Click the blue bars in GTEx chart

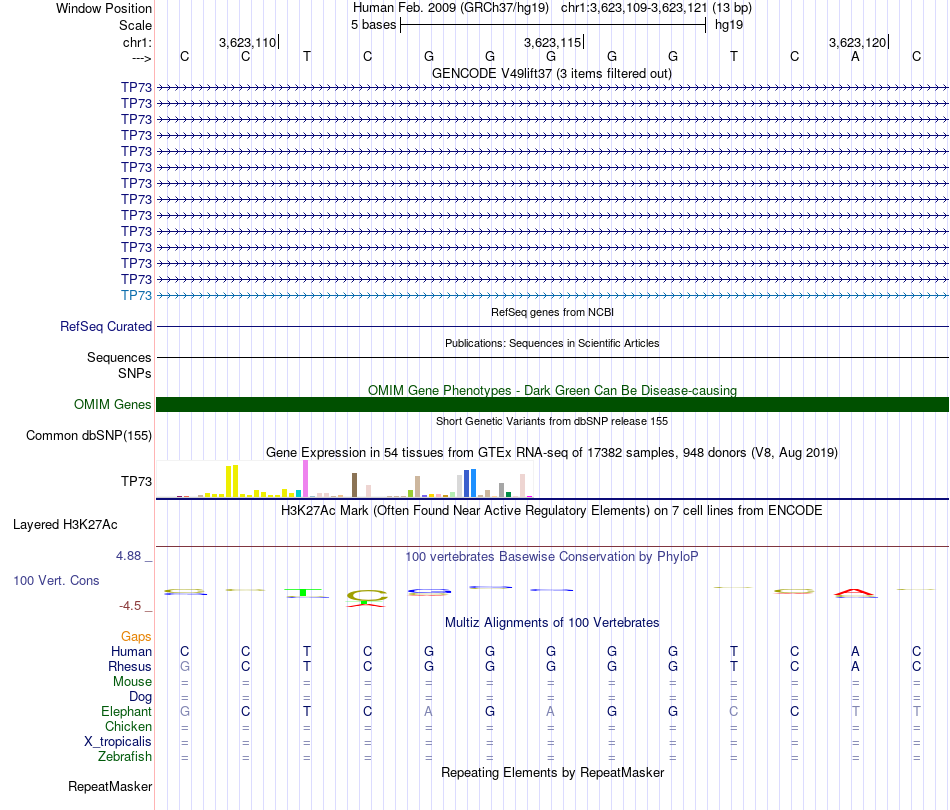[470, 483]
